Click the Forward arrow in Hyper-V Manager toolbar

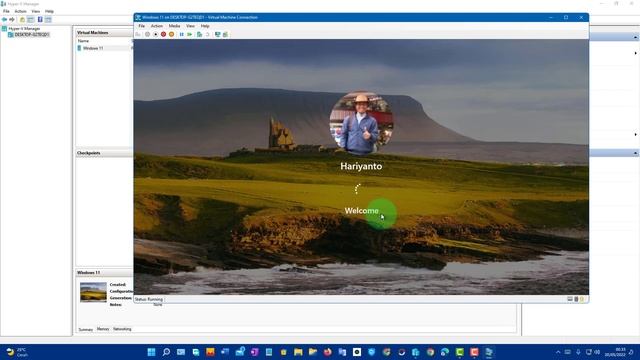point(12,20)
